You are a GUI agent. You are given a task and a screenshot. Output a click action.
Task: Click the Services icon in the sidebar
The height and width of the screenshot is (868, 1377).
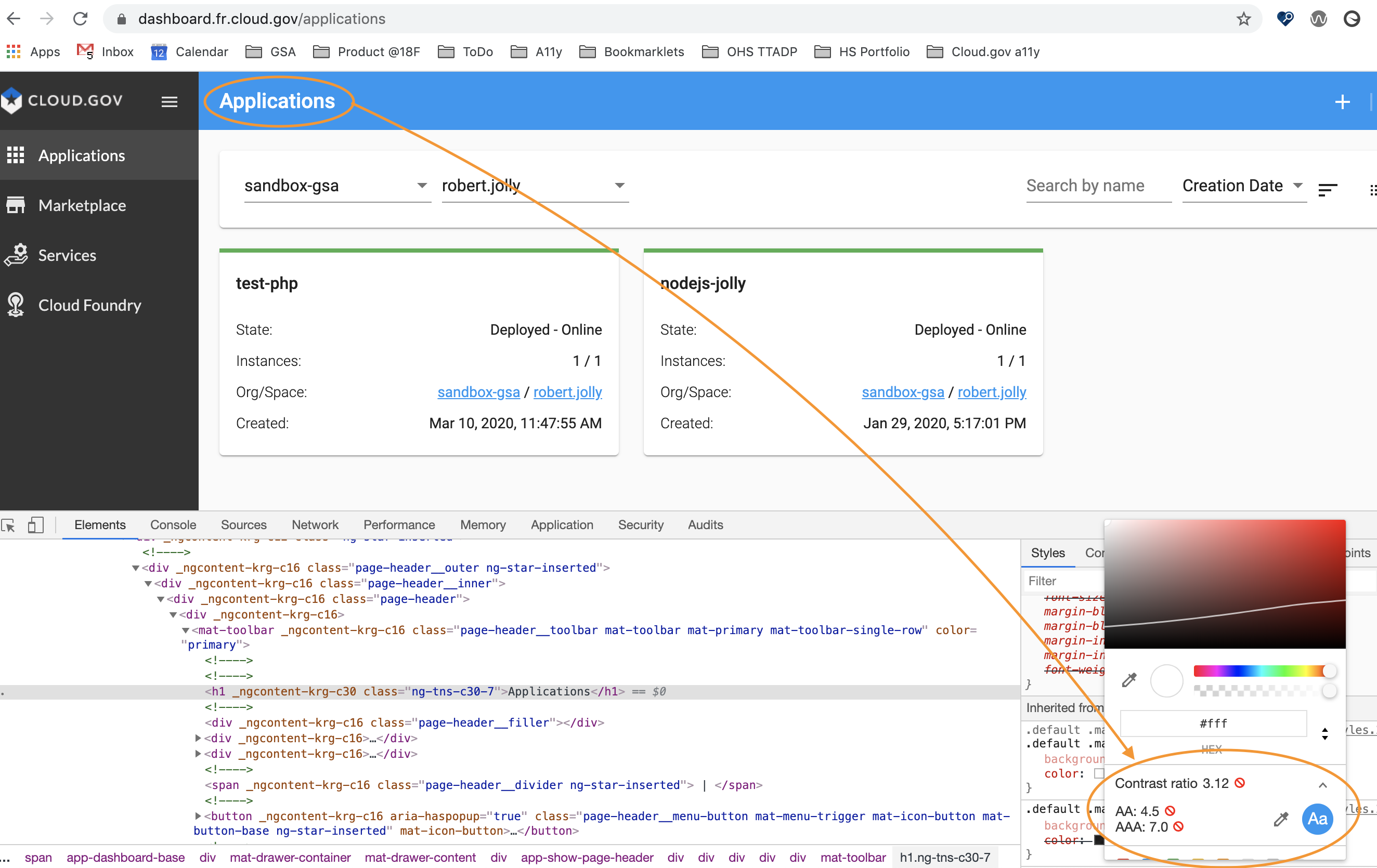point(16,255)
